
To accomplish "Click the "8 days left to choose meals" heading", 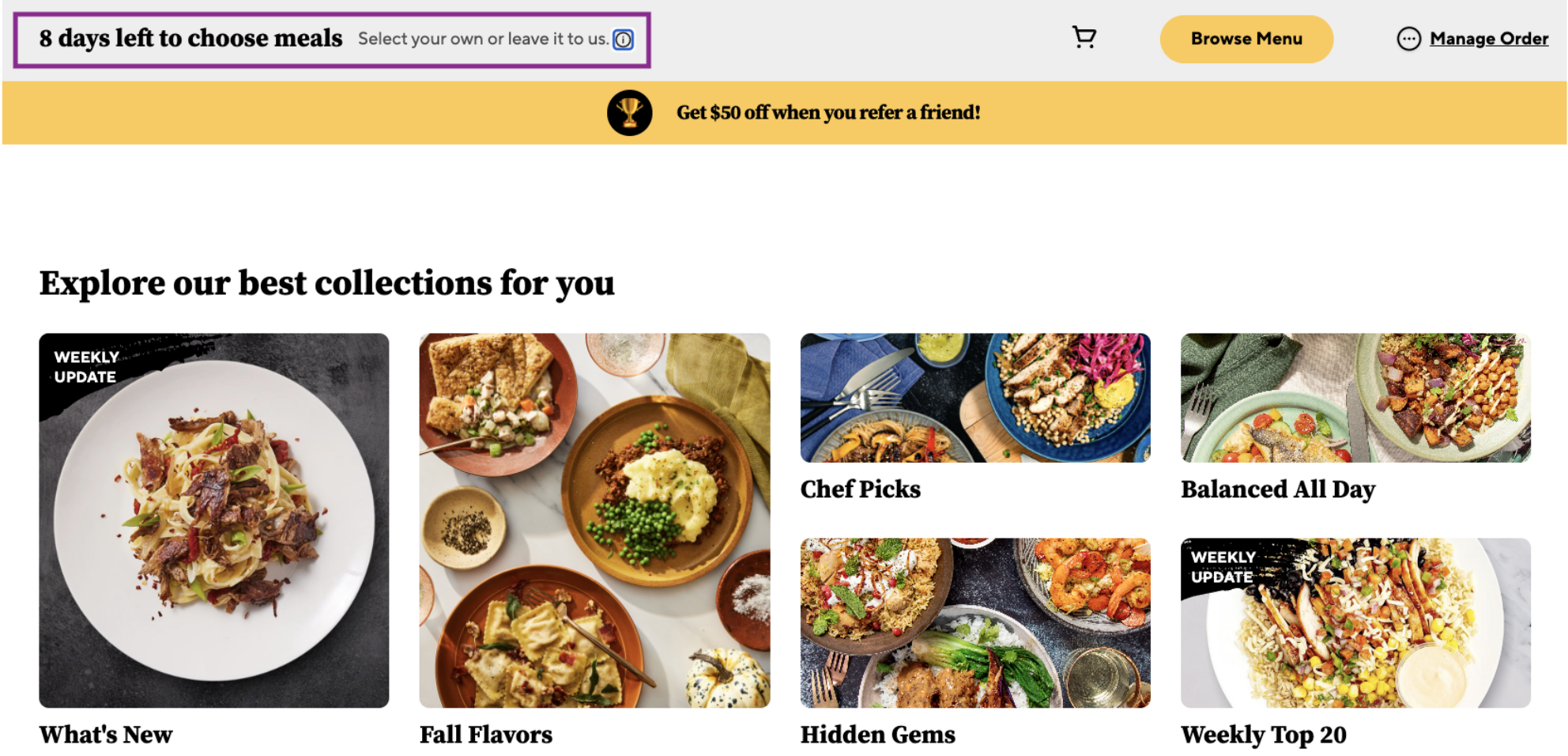I will (x=190, y=39).
